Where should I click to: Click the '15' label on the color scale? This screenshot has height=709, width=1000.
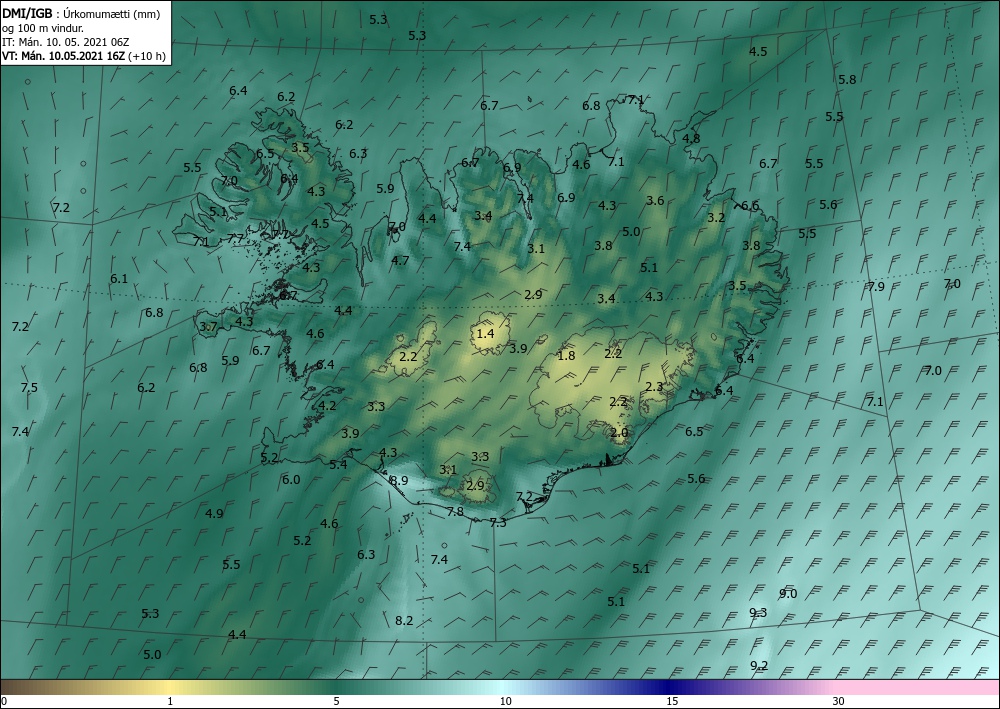point(672,702)
